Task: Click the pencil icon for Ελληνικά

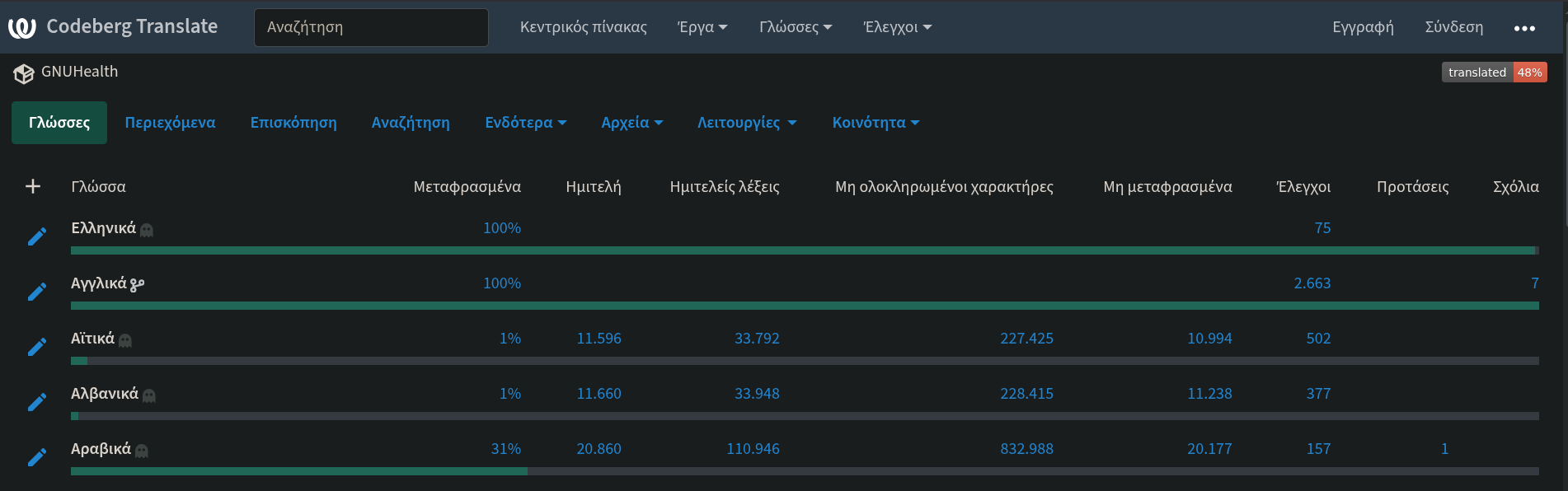Action: (37, 237)
